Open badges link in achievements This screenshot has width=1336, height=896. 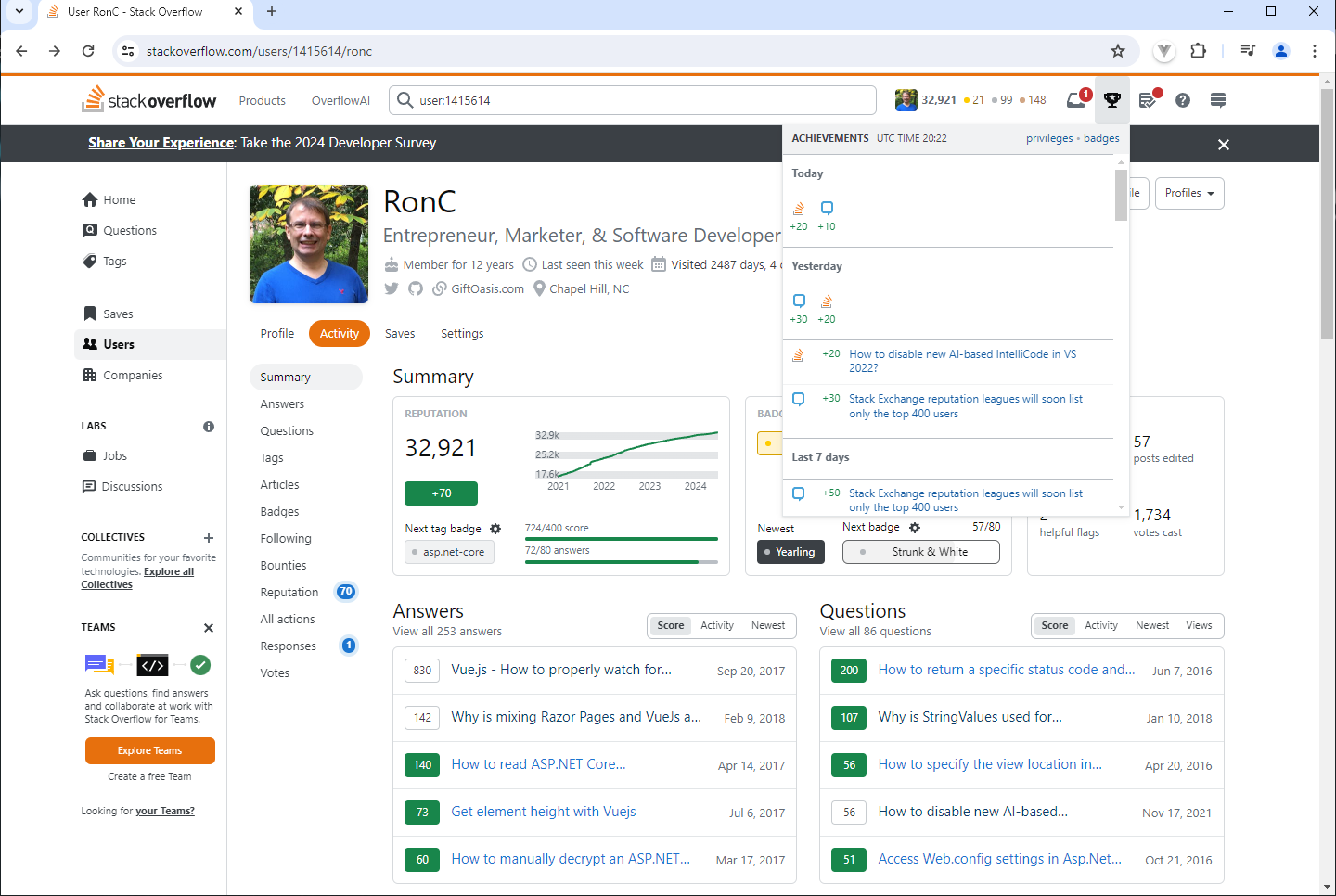(x=1101, y=138)
